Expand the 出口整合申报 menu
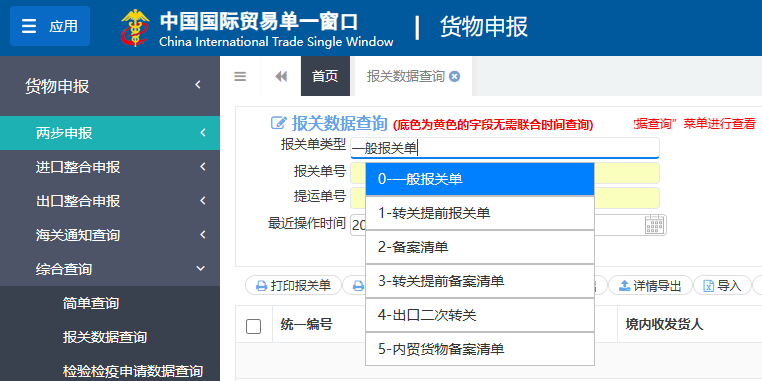Image resolution: width=762 pixels, height=381 pixels. coord(110,201)
